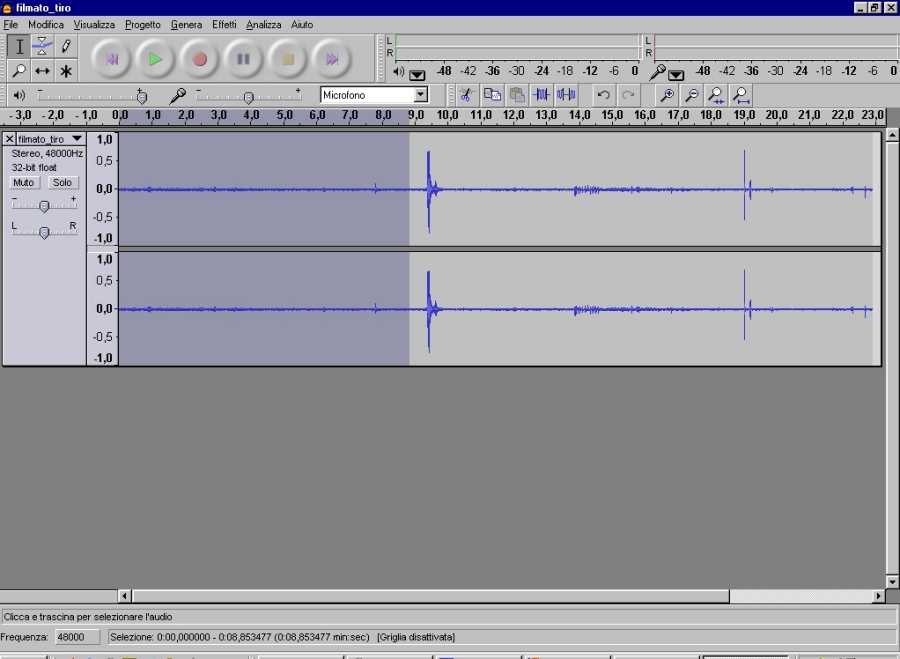Viewport: 900px width, 659px height.
Task: Click the Cut scissors icon
Action: (466, 95)
